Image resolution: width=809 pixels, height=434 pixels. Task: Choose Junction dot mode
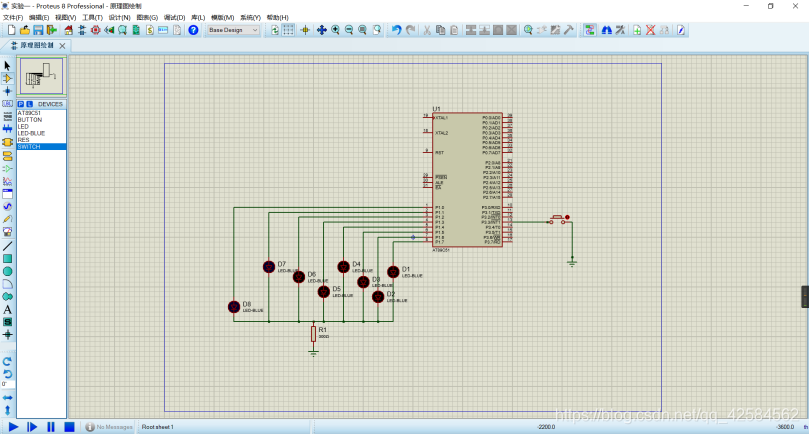(7, 91)
